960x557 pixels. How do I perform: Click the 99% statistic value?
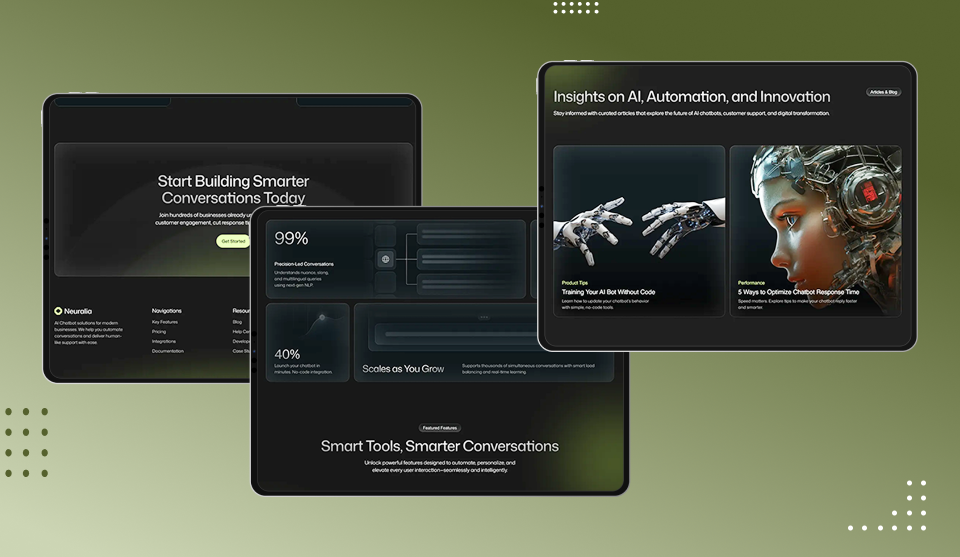[291, 238]
